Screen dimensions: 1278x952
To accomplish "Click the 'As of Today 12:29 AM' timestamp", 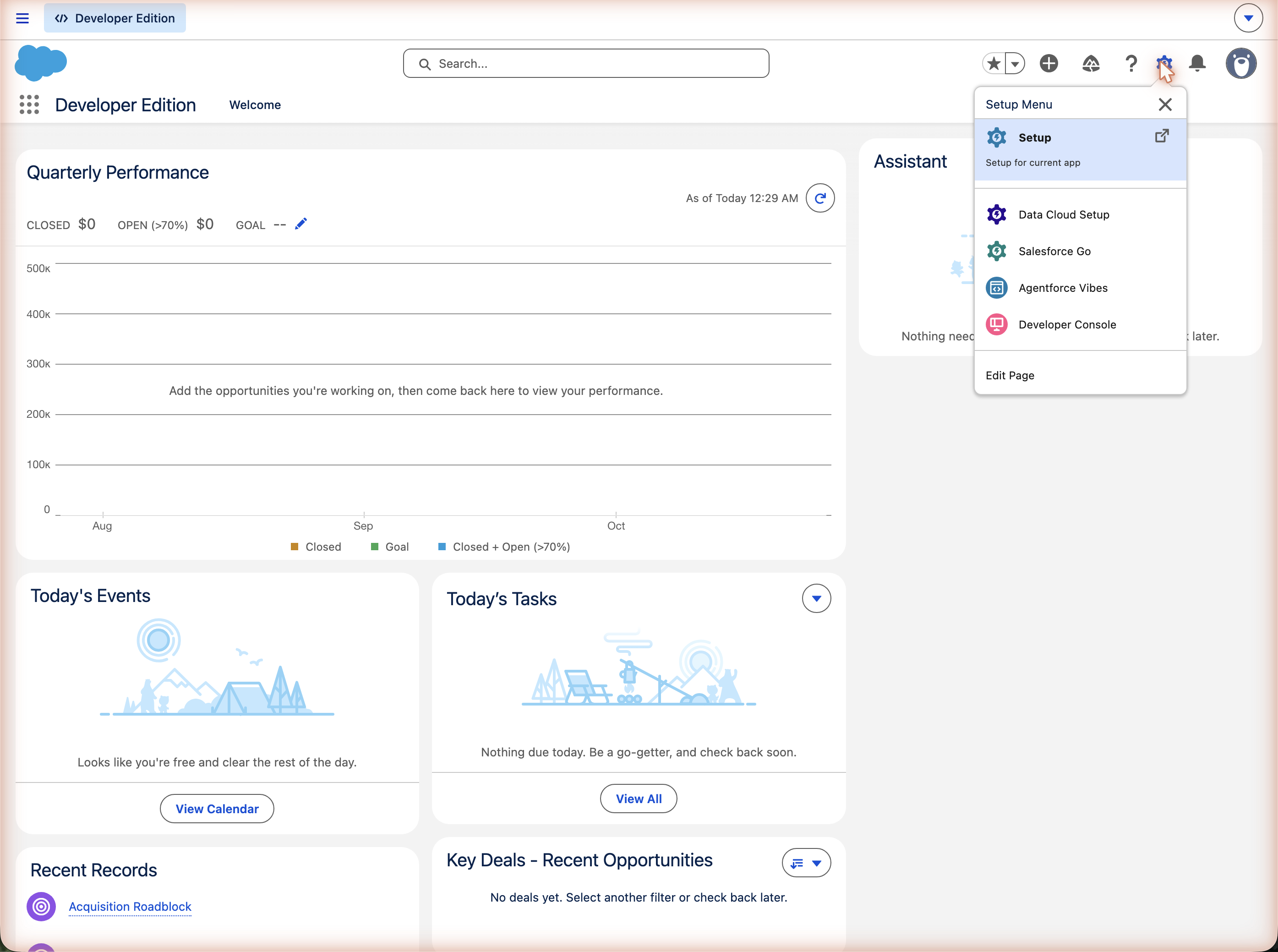I will click(x=742, y=198).
